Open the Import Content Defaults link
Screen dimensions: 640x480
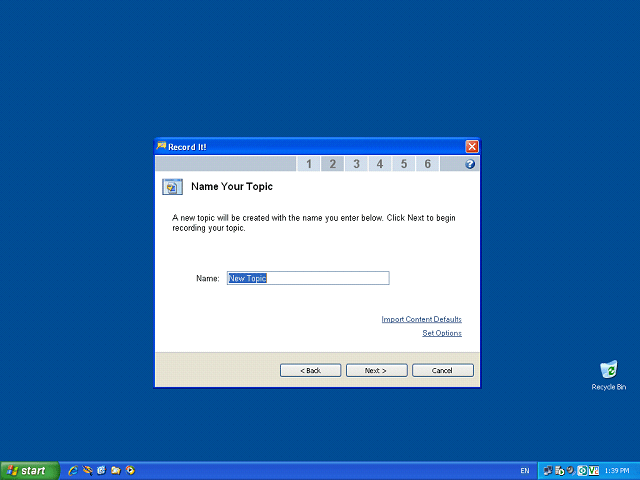[421, 319]
